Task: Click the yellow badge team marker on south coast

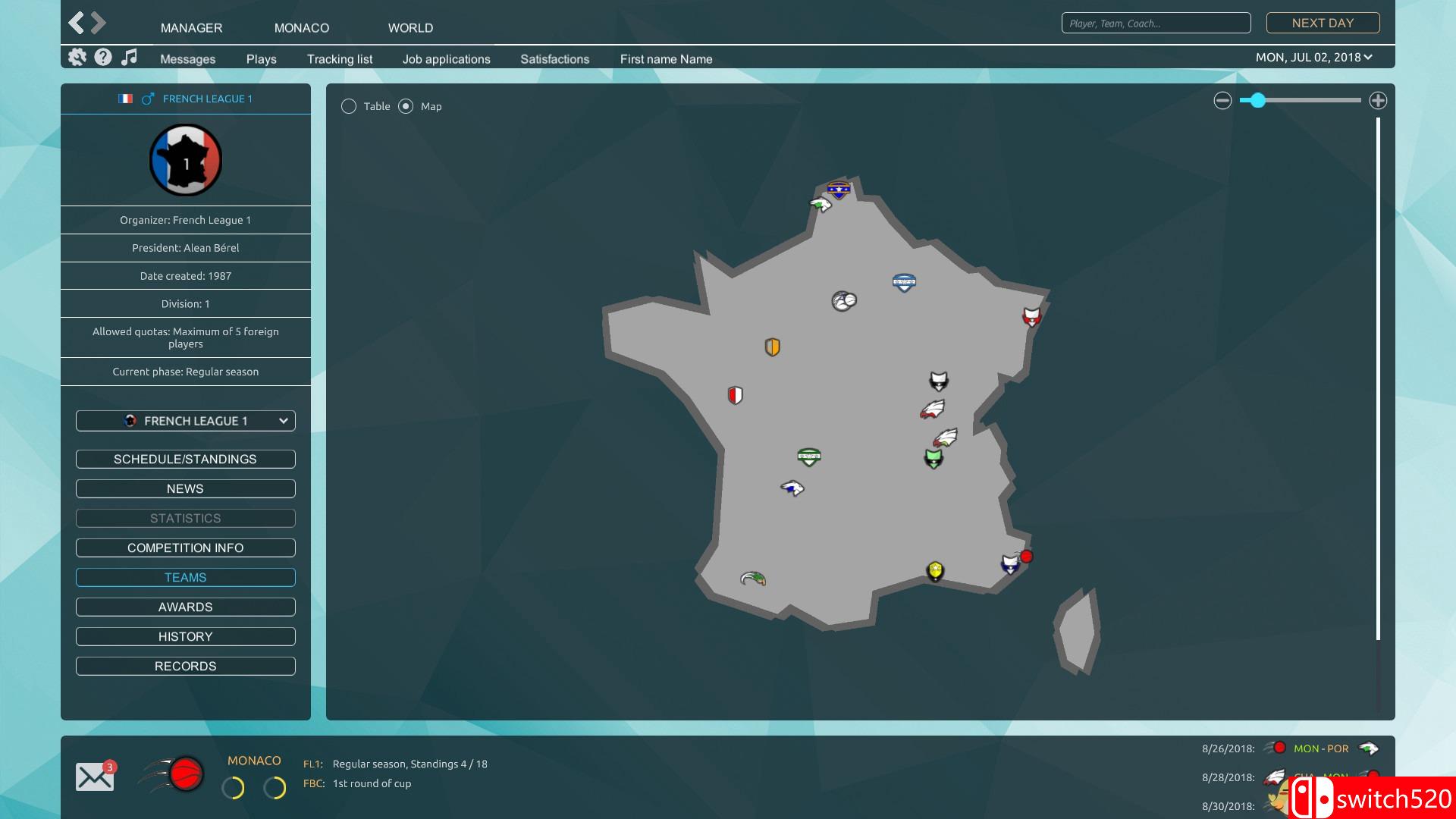Action: coord(935,570)
